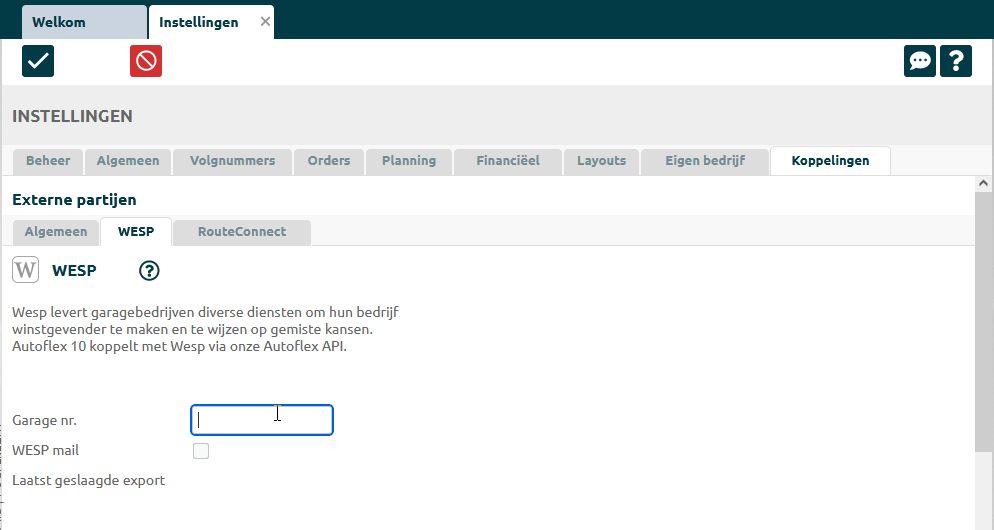Click the Garage nr. input field
Viewport: 994px width, 530px height.
[261, 420]
